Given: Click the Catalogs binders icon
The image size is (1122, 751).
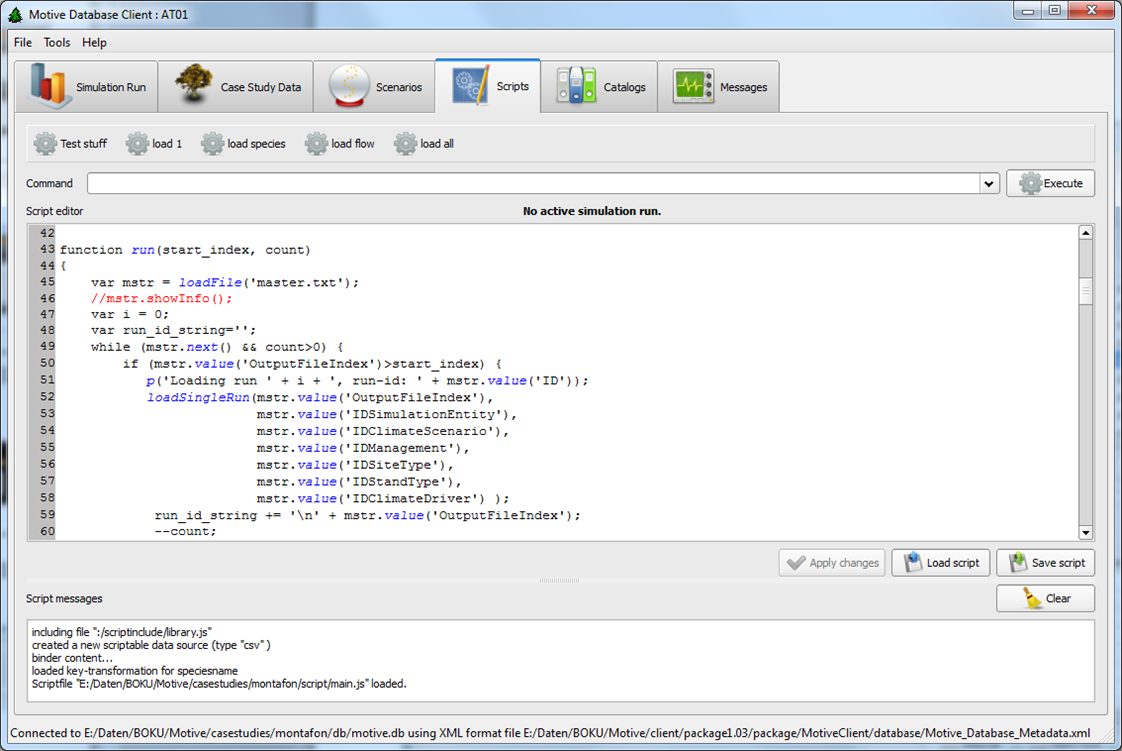Looking at the screenshot, I should click(576, 86).
